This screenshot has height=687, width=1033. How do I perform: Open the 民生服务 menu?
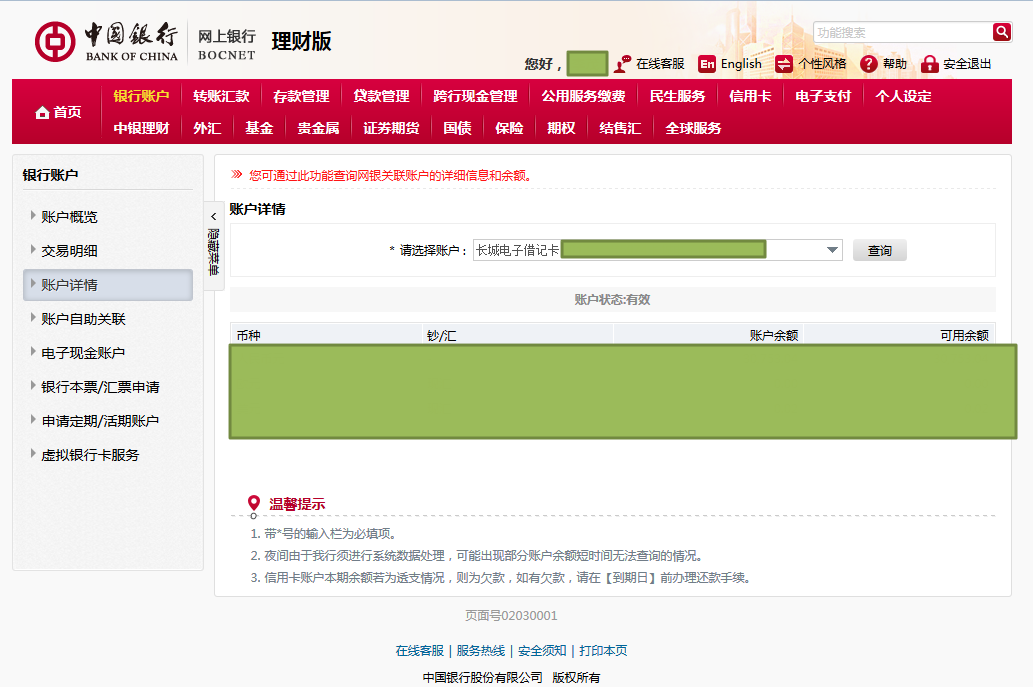[677, 96]
